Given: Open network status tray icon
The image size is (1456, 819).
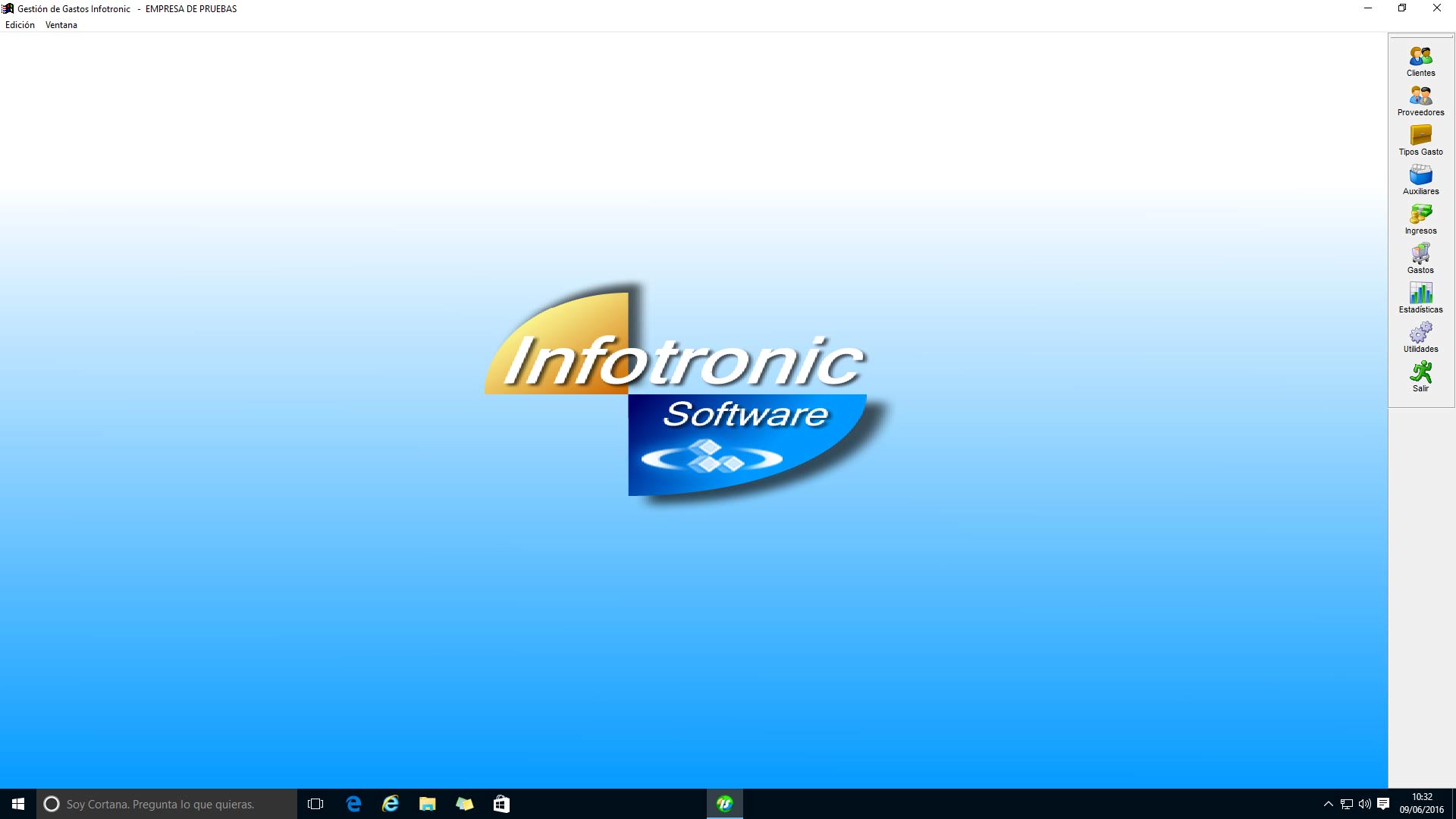Looking at the screenshot, I should [1347, 804].
